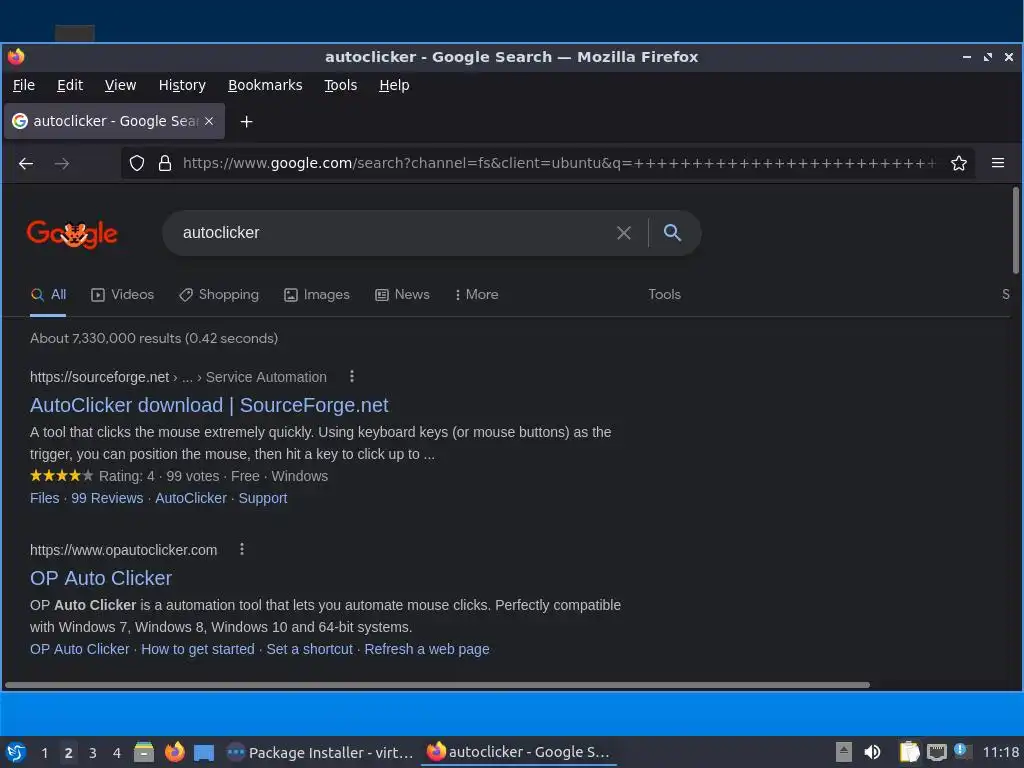1024x768 pixels.
Task: Switch to workspace 1
Action: pyautogui.click(x=44, y=753)
